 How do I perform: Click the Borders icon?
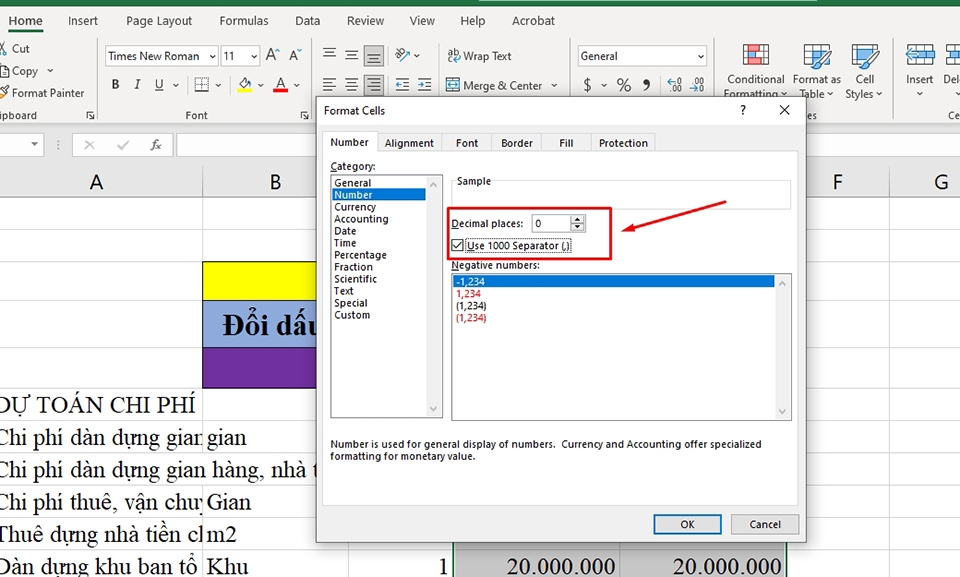click(201, 85)
